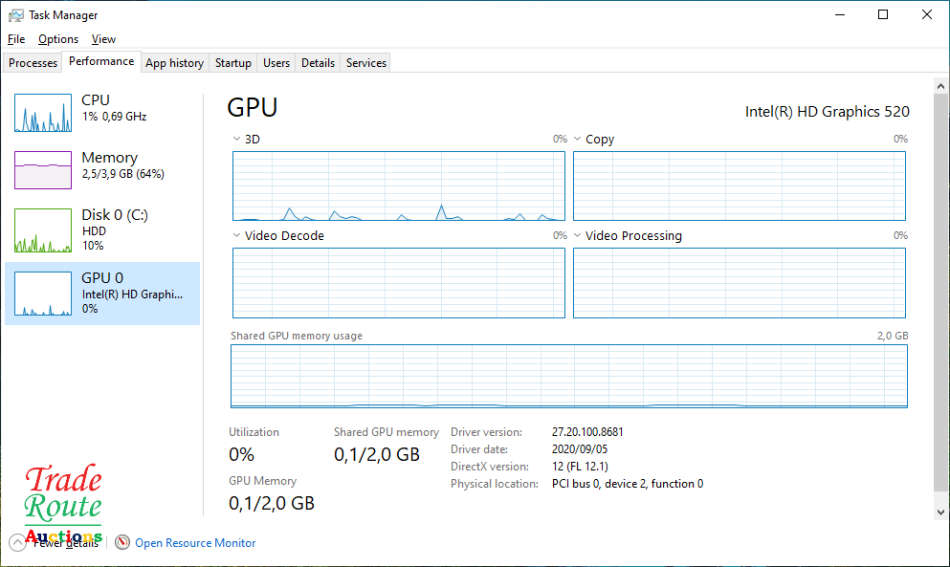This screenshot has height=567, width=950.
Task: Open the Copy graph engine dropdown
Action: click(x=577, y=140)
